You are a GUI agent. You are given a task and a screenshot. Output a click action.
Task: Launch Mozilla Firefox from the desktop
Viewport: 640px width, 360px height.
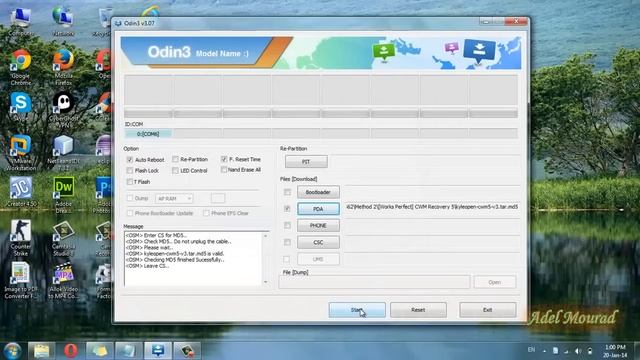pos(63,67)
